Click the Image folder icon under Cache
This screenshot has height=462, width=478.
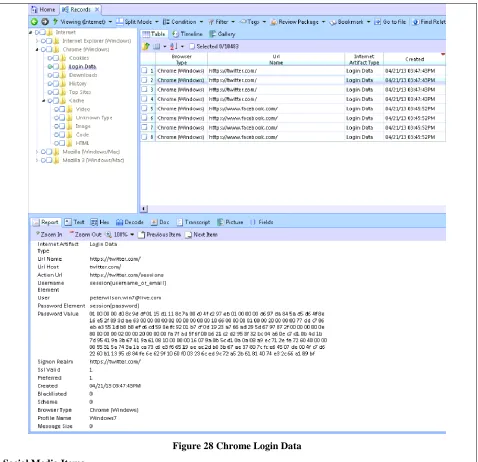pyautogui.click(x=70, y=126)
